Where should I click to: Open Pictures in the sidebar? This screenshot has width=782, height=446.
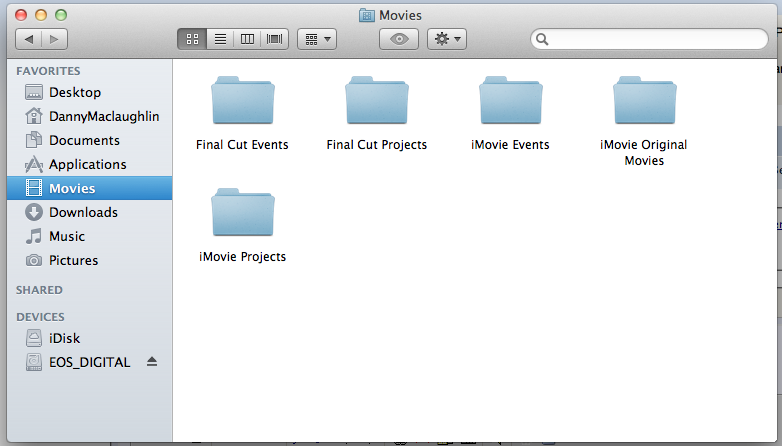(x=90, y=260)
